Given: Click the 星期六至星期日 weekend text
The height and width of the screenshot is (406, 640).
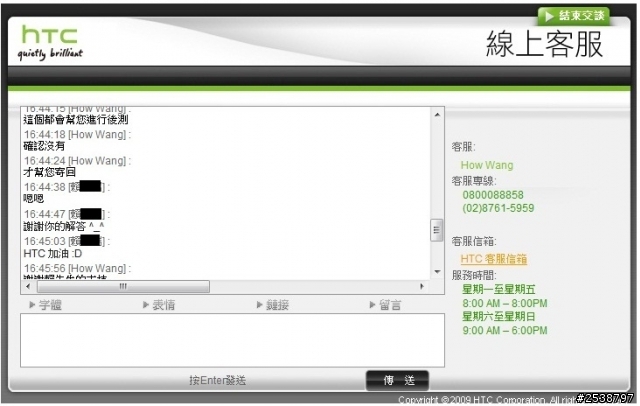Looking at the screenshot, I should tap(498, 316).
